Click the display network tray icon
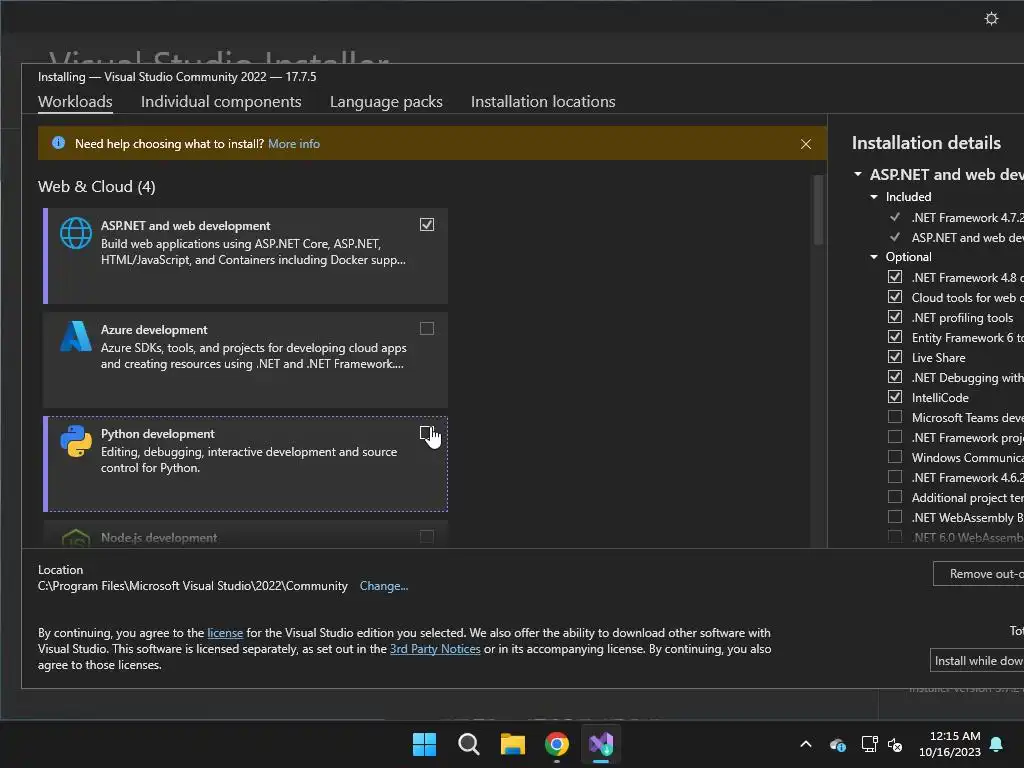The height and width of the screenshot is (768, 1024). click(x=869, y=744)
